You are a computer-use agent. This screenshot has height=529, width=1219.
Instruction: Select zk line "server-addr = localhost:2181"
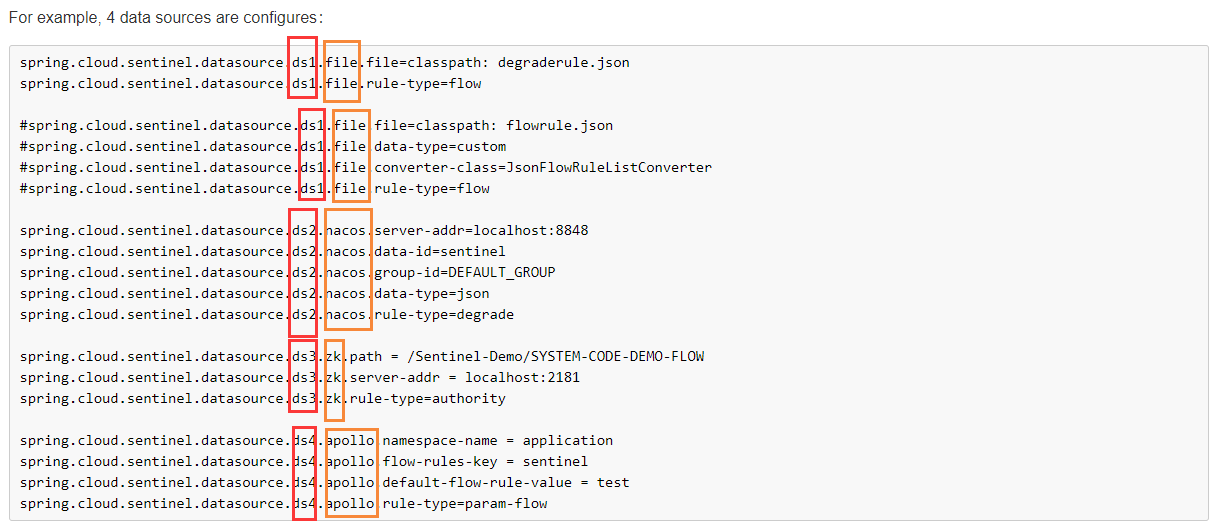[299, 378]
